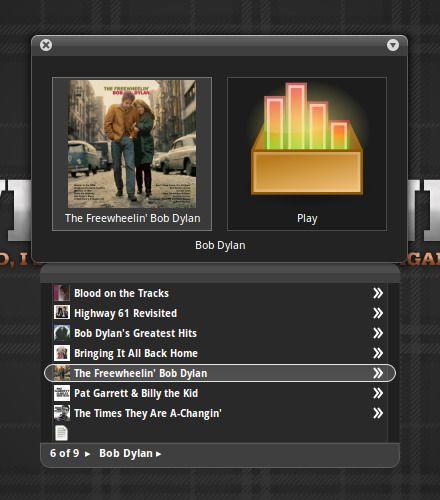Screen dimensions: 440x500
Task: Select The Freewheelin' Bob Dylan album cover
Action: coord(132,144)
